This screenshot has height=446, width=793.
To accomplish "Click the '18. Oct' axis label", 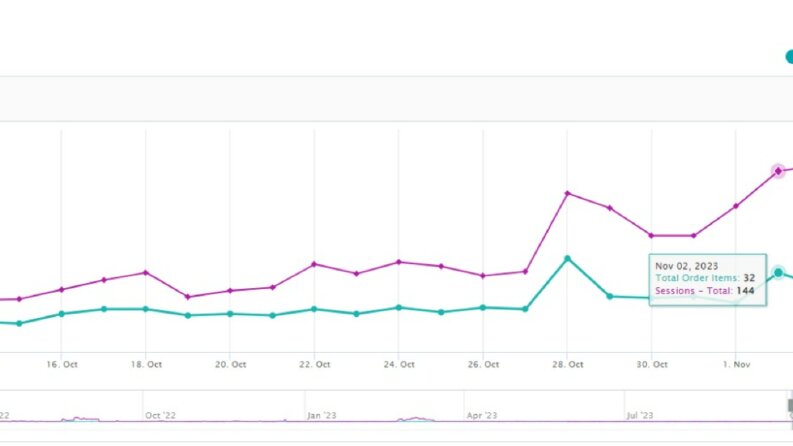I will [146, 364].
